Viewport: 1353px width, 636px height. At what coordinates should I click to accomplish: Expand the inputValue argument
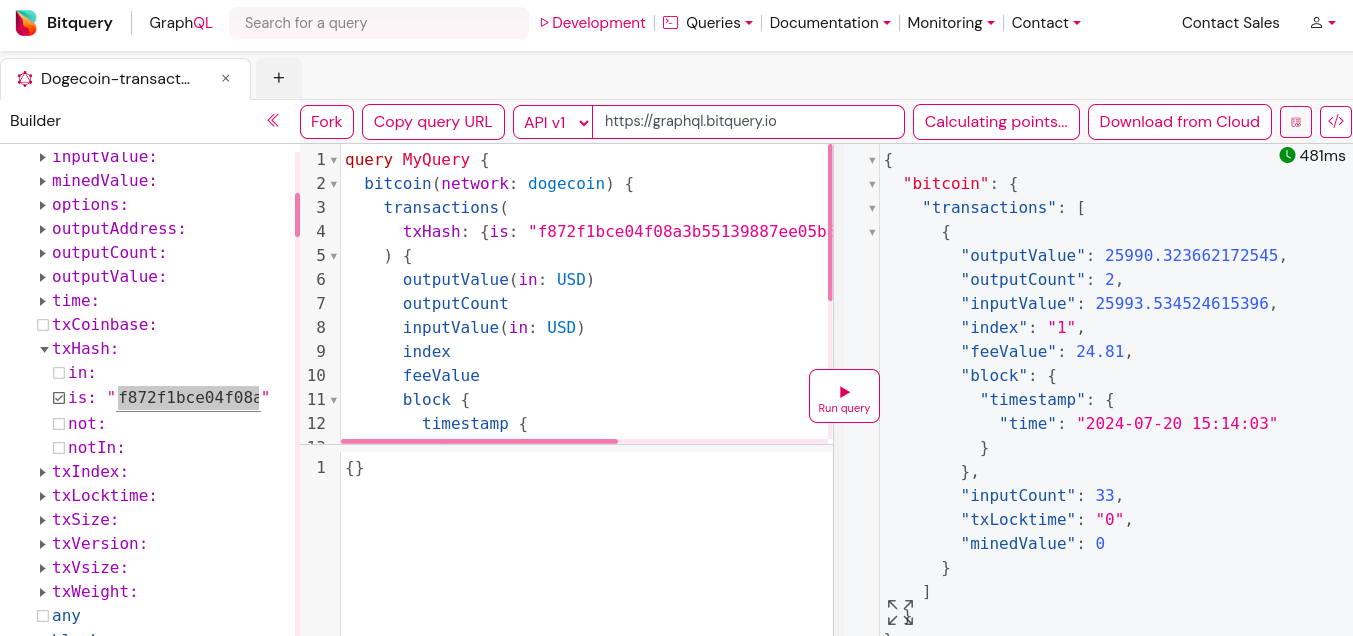(x=43, y=157)
